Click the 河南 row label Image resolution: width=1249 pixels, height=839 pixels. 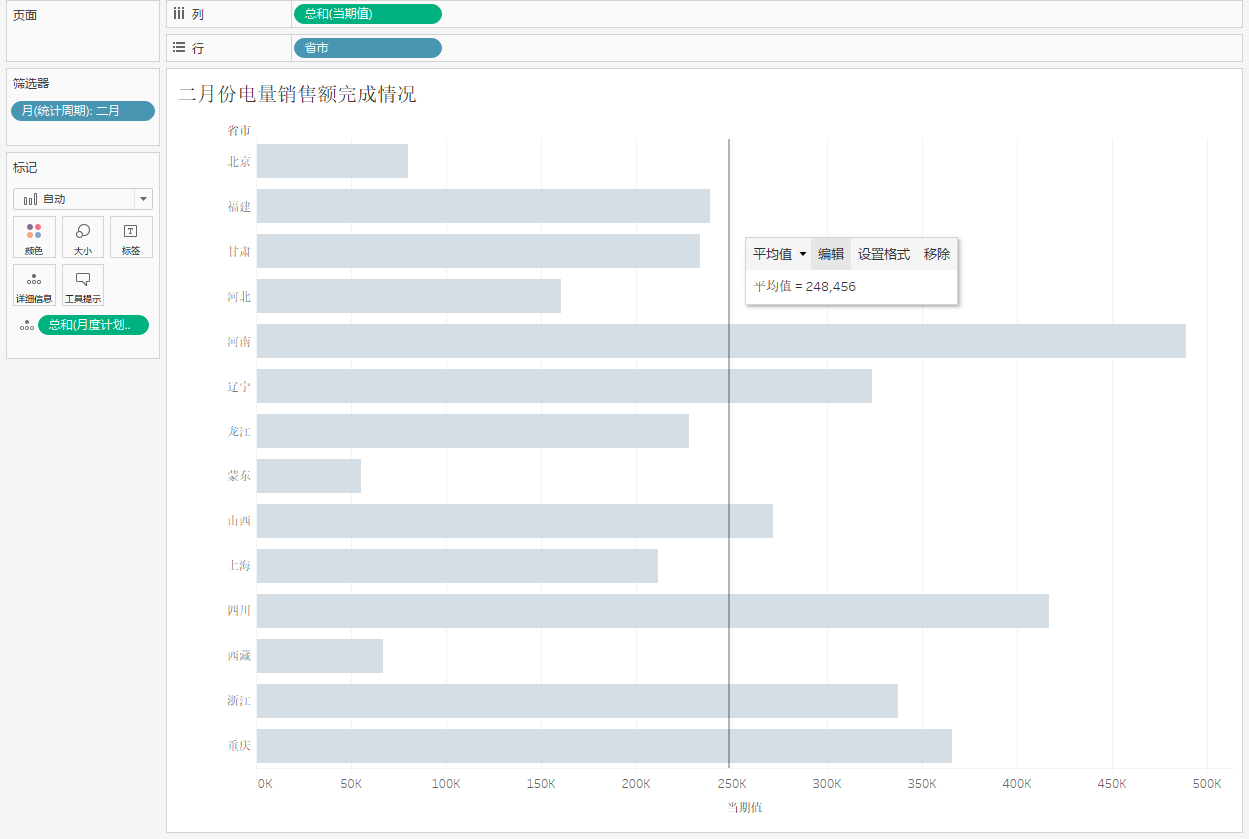pyautogui.click(x=239, y=341)
